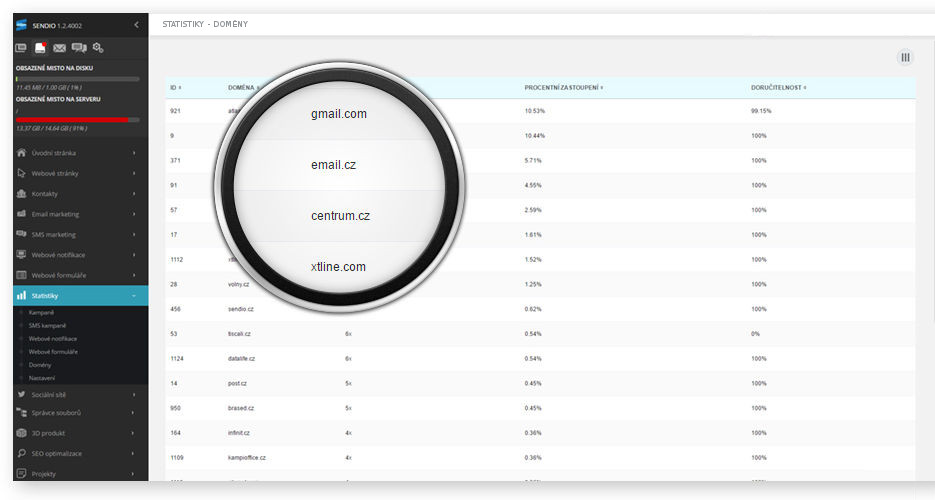Open the monitor icon in sidebar toolbar
935x500 pixels.
(x=21, y=48)
